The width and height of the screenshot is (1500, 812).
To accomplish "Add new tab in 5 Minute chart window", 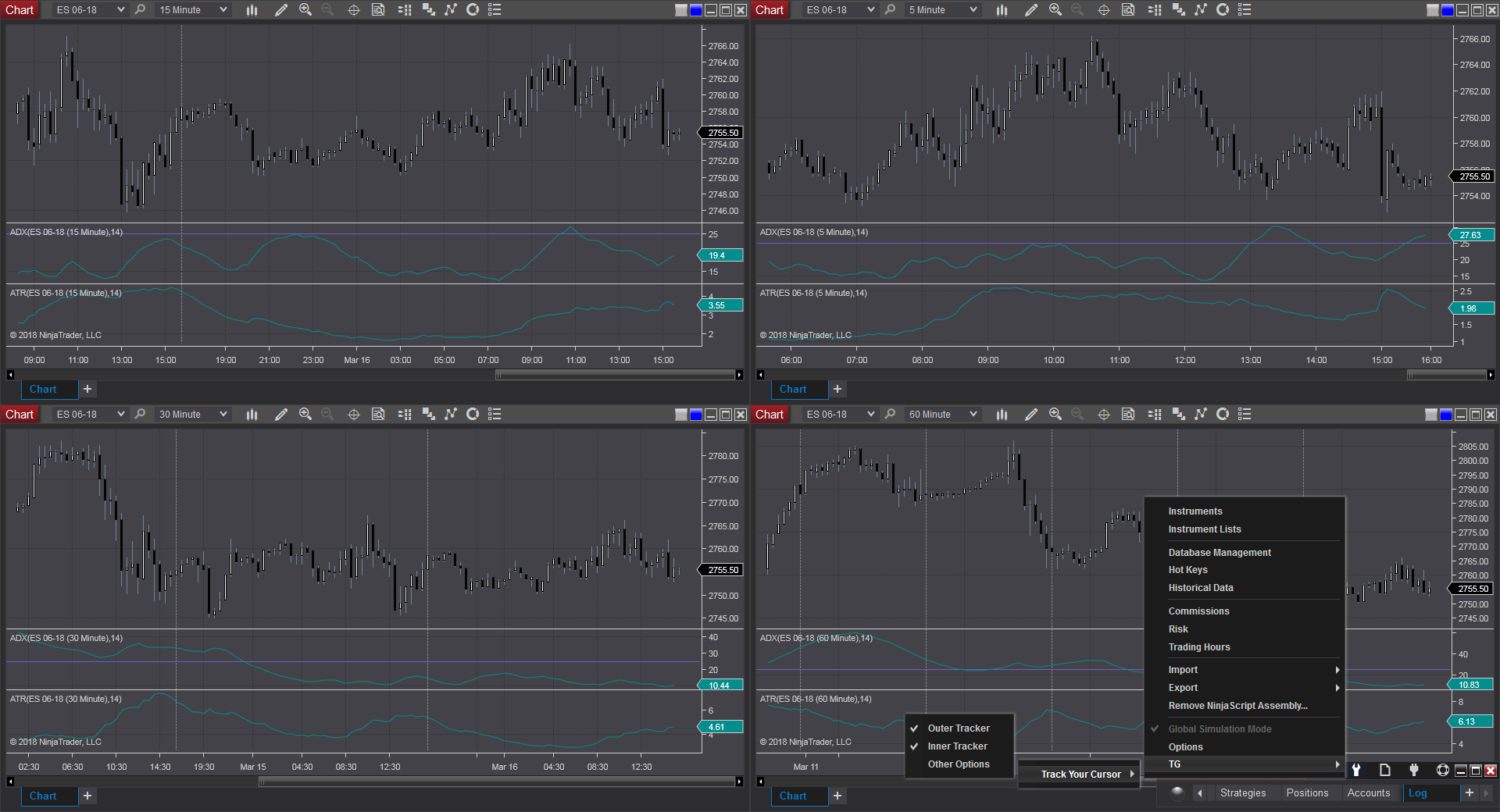I will pos(837,389).
